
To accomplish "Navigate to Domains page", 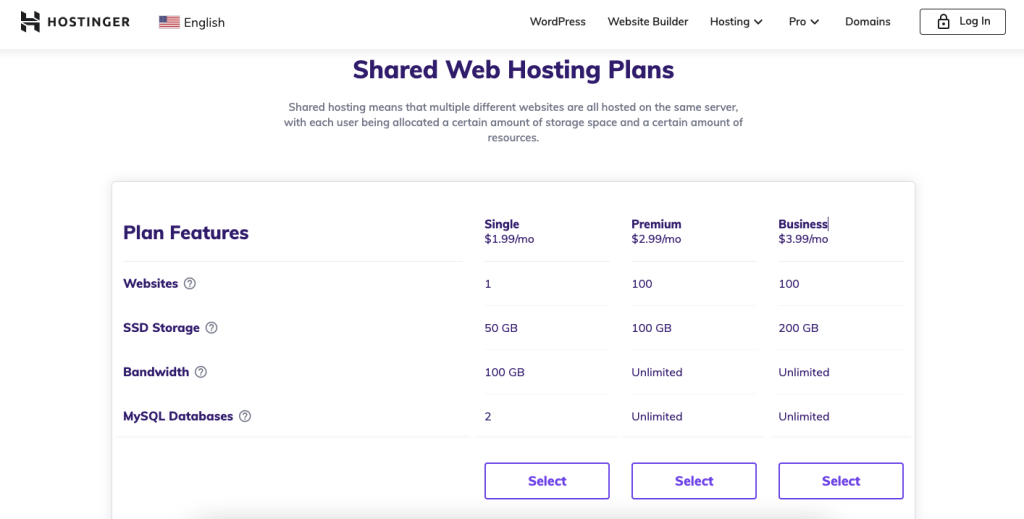I will (867, 22).
